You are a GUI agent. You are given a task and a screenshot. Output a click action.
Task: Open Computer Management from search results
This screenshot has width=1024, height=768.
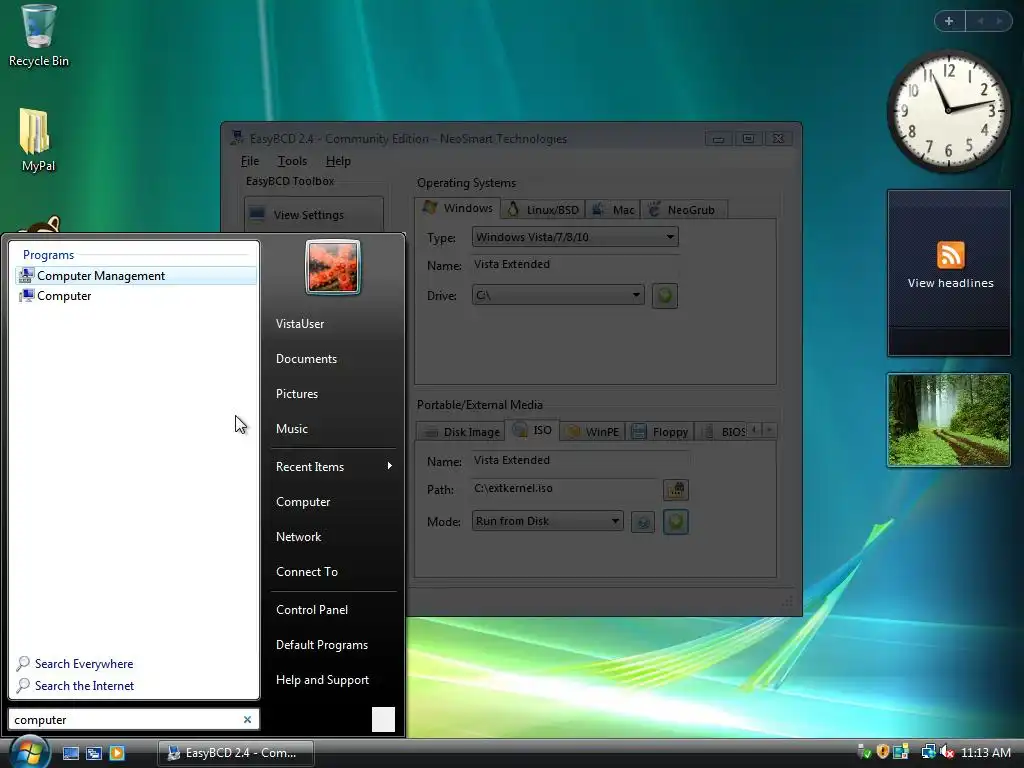(x=135, y=276)
